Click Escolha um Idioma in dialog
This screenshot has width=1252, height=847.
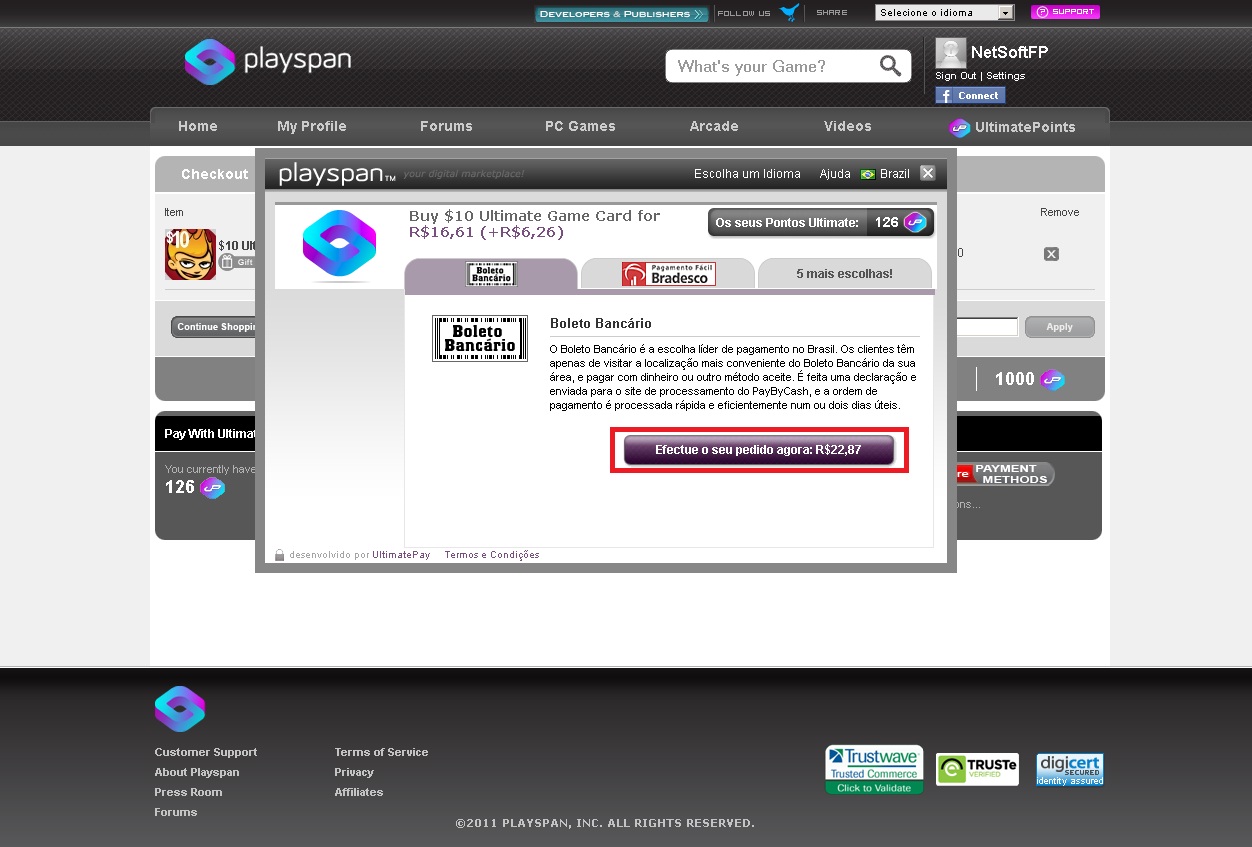[x=747, y=174]
